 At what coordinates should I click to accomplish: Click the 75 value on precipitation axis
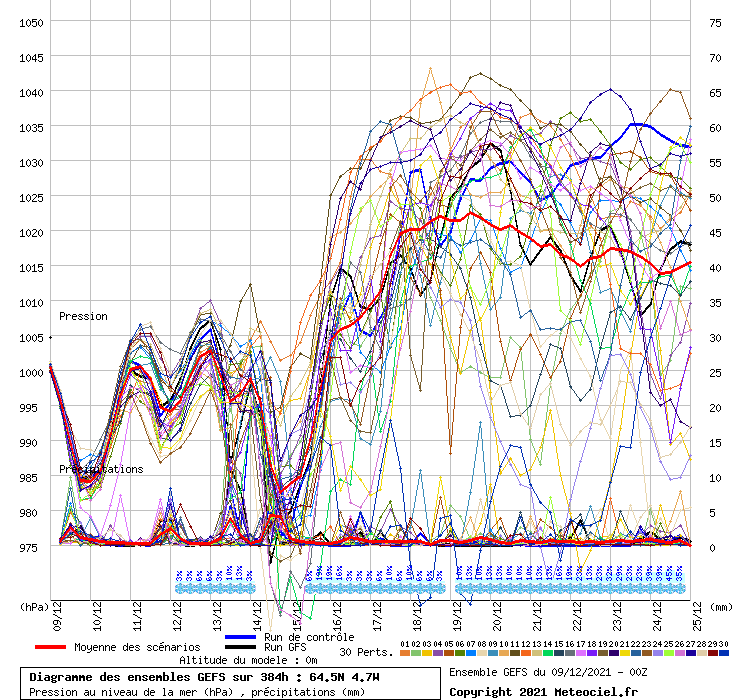pyautogui.click(x=714, y=22)
